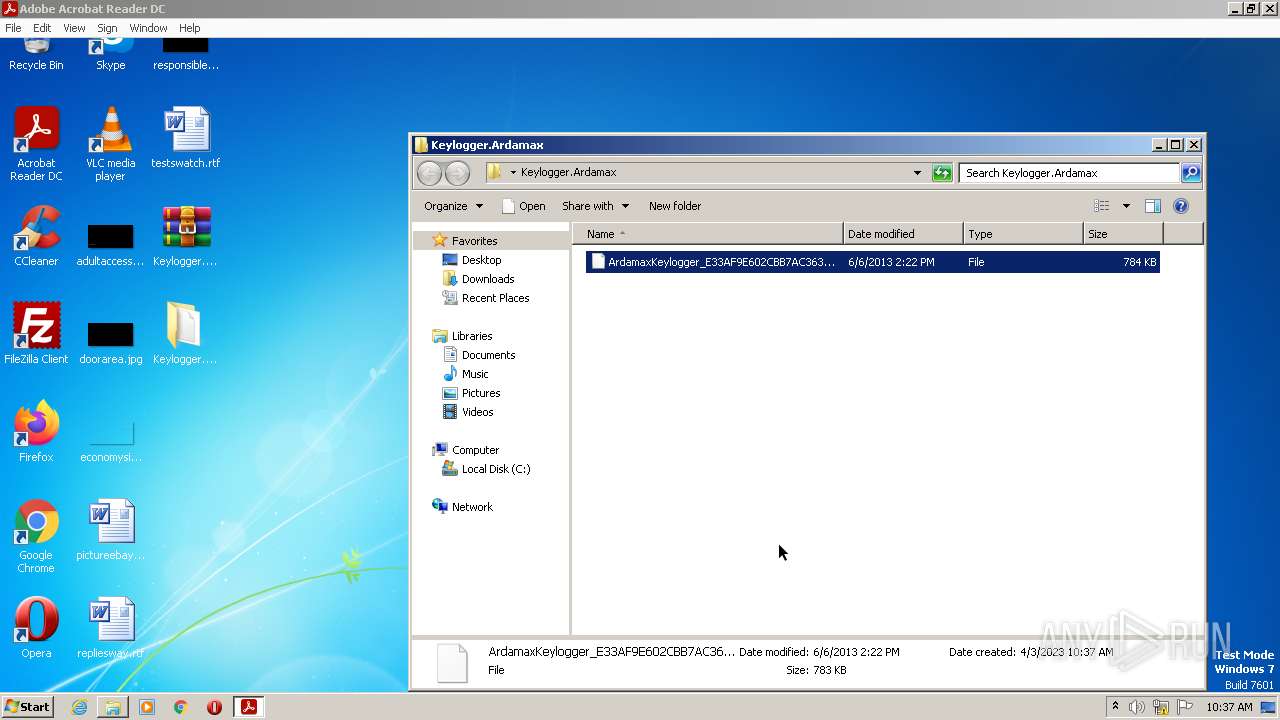
Task: Launch Firefox desktop shortcut
Action: (36, 431)
